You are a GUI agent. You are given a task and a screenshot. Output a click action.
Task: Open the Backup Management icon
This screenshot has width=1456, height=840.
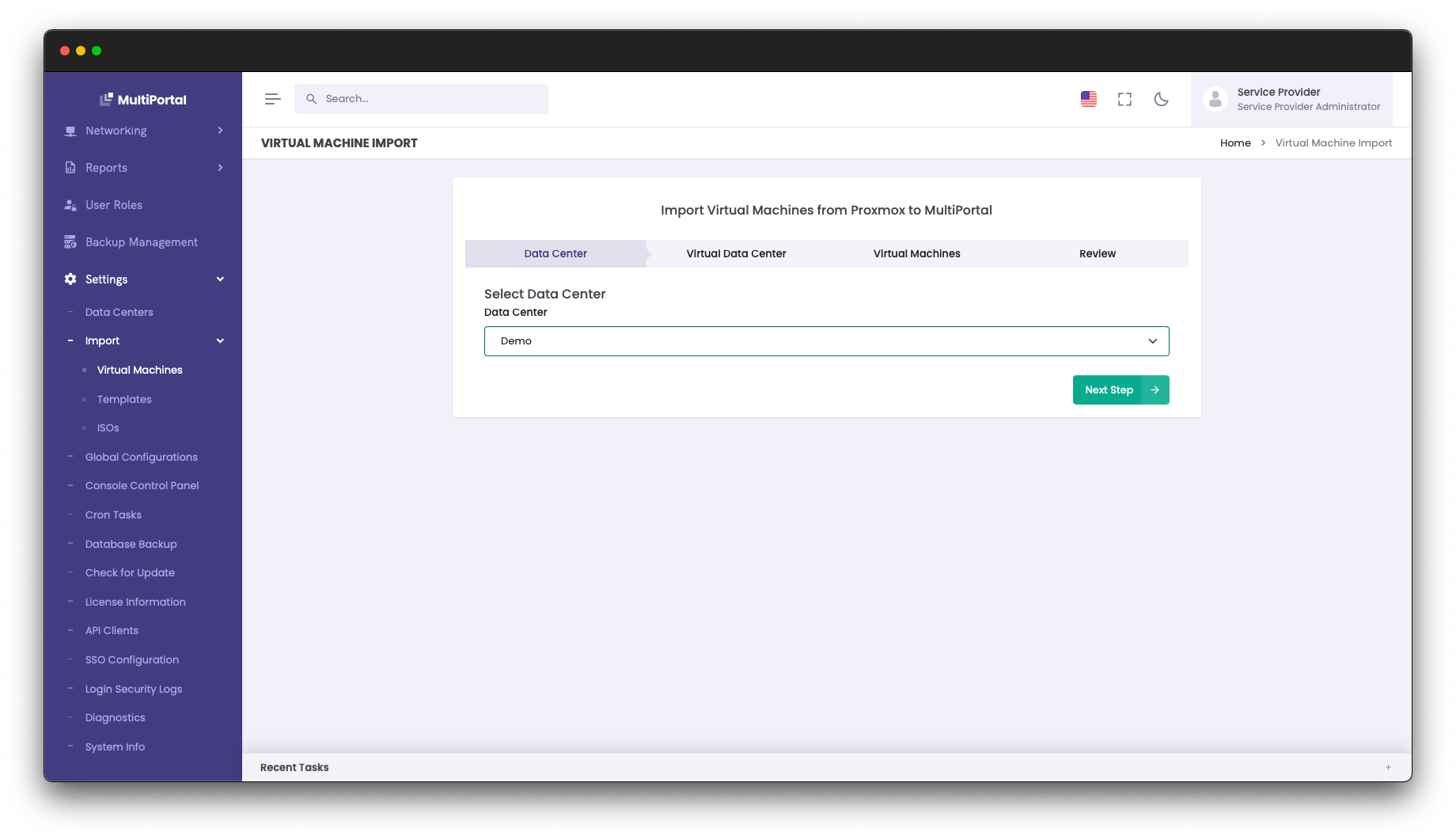coord(70,241)
